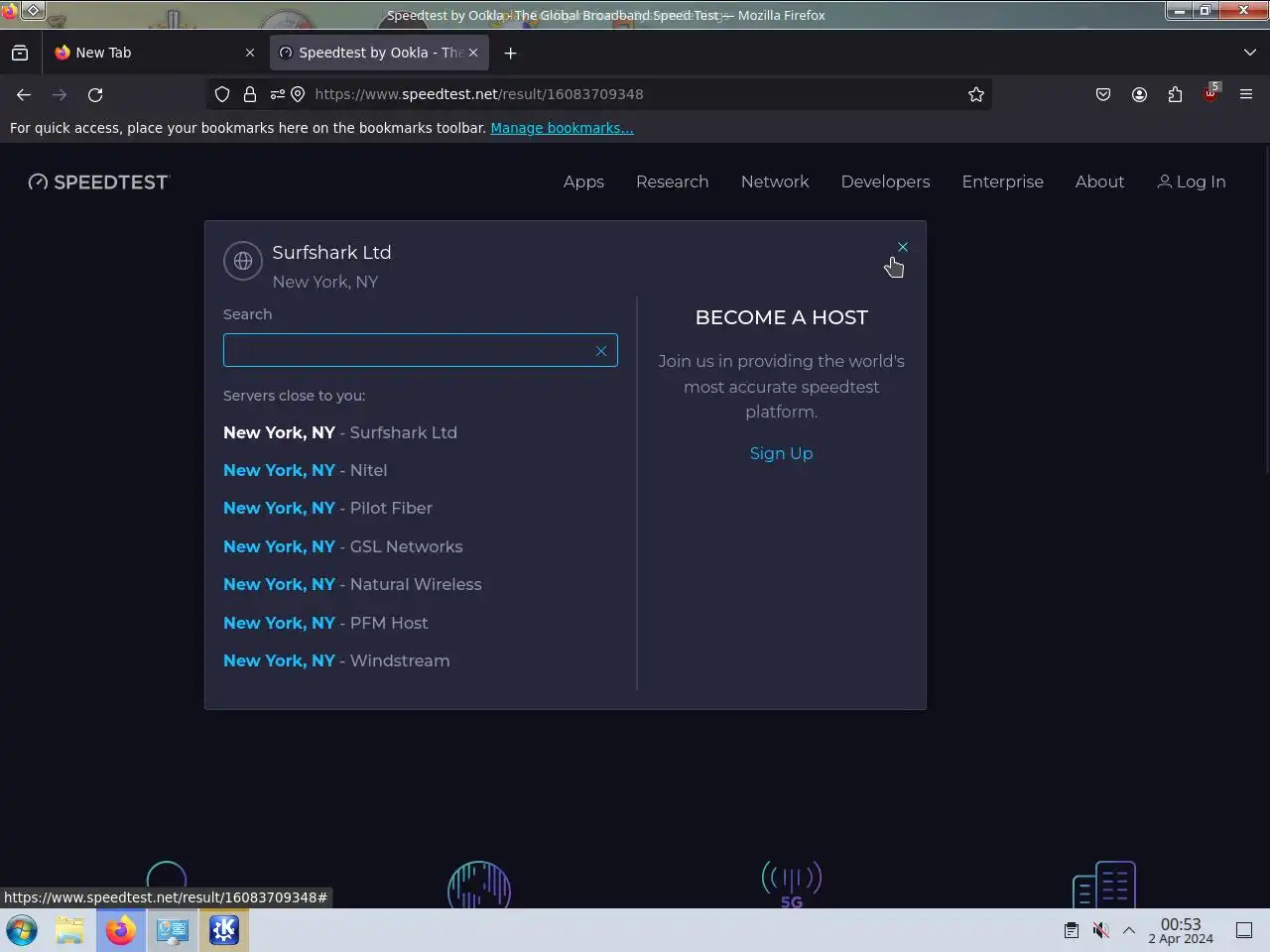1270x952 pixels.
Task: Reload the current page
Action: 95,94
